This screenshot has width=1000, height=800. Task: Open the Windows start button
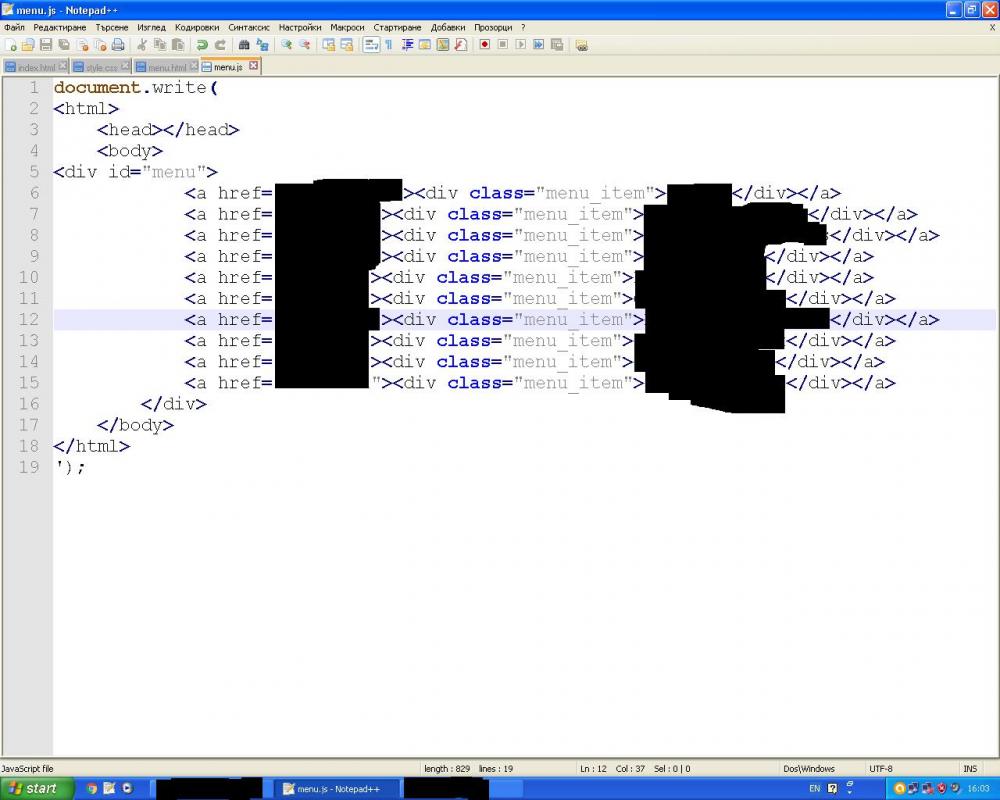coord(36,789)
